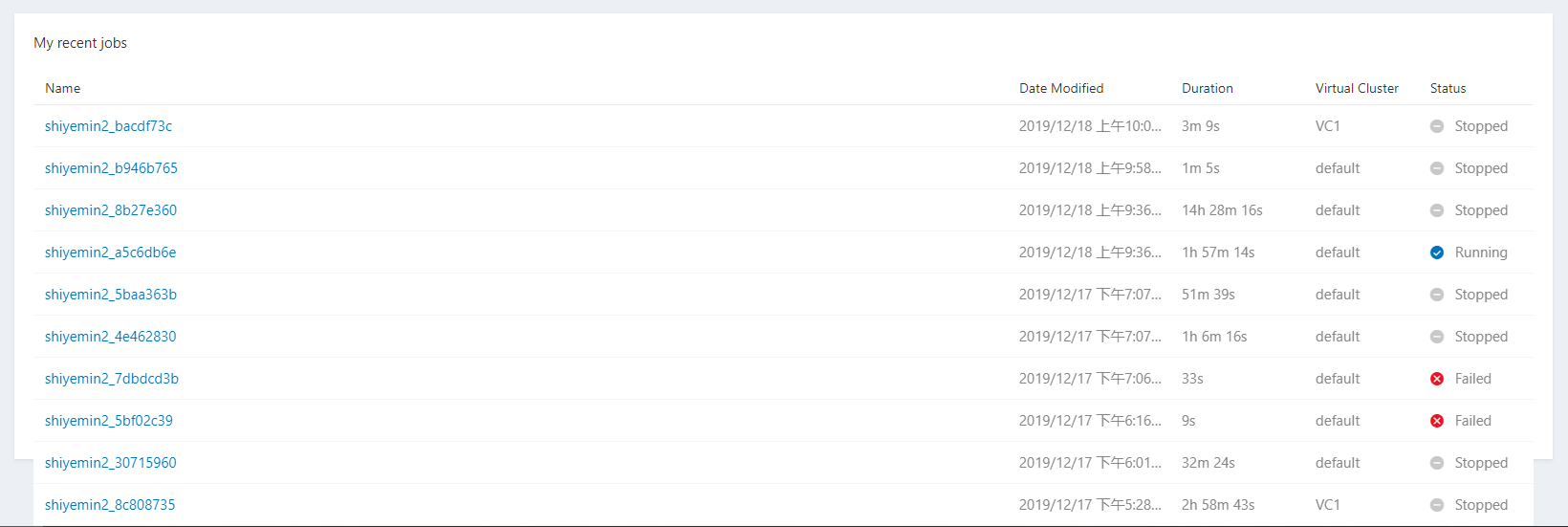
Task: Open the running job shiyemin2_a5c6db6e
Action: 110,253
